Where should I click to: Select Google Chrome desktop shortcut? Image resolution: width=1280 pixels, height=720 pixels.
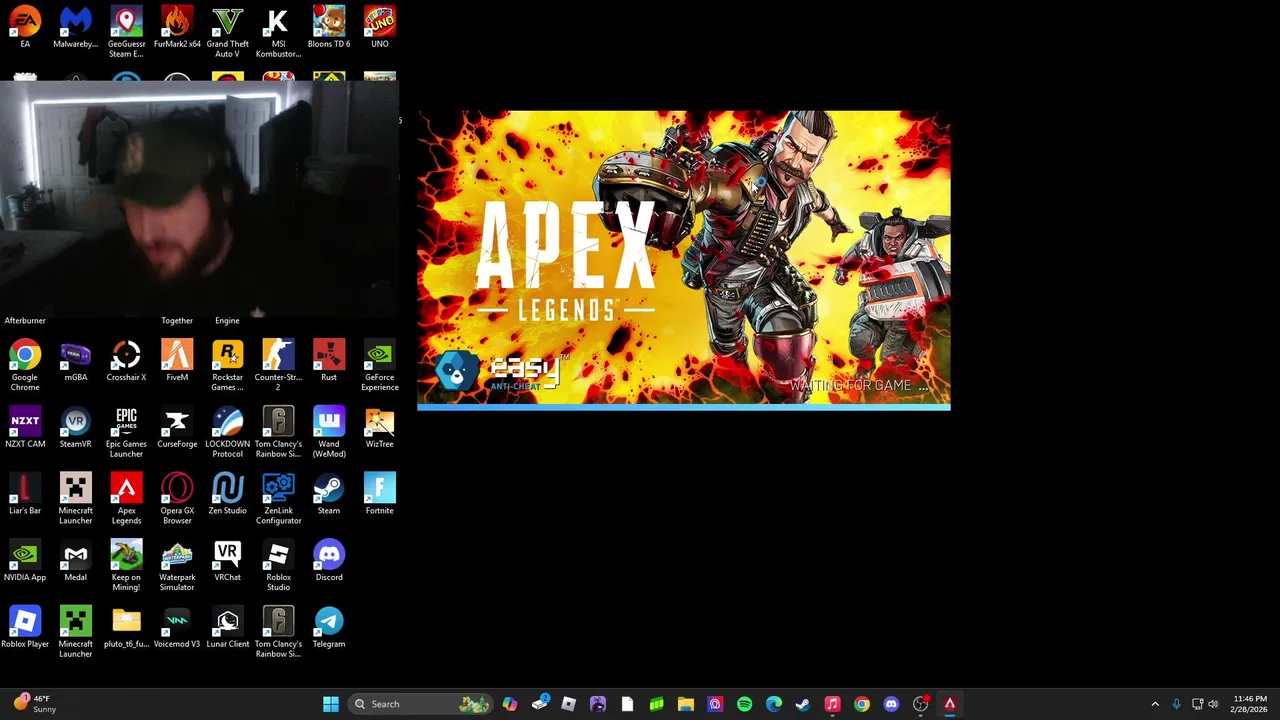(x=25, y=365)
